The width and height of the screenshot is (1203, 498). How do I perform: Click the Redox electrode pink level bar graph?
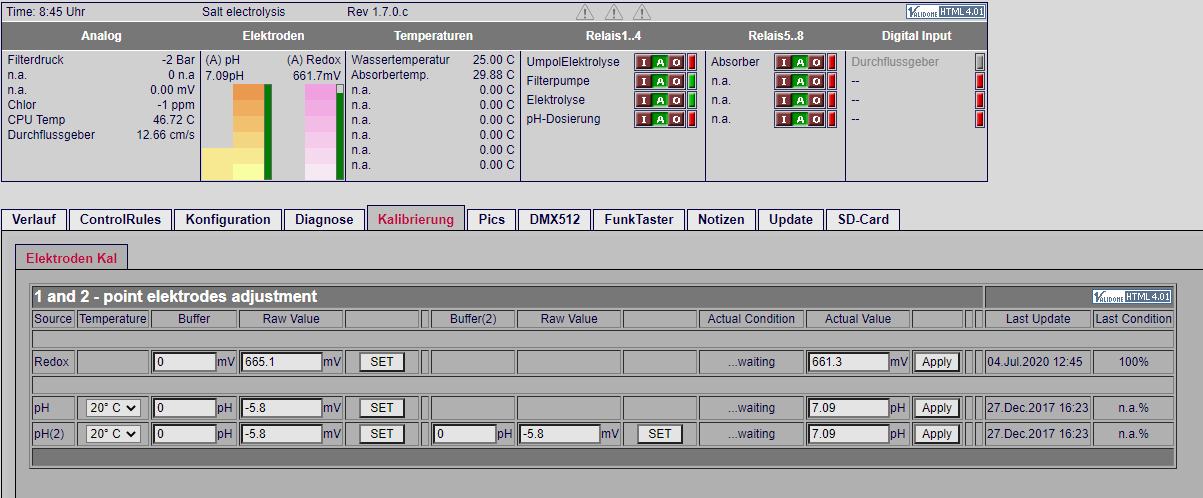click(320, 132)
